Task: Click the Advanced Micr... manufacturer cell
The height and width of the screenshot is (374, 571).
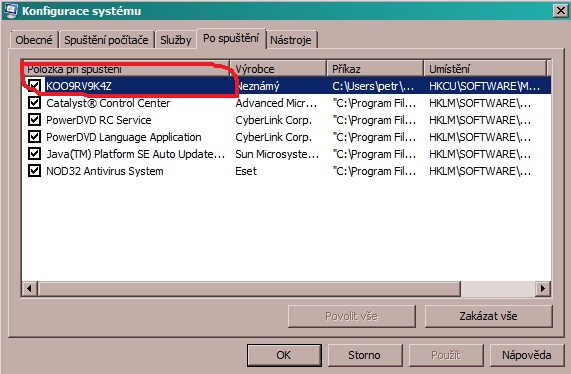Action: coord(276,103)
